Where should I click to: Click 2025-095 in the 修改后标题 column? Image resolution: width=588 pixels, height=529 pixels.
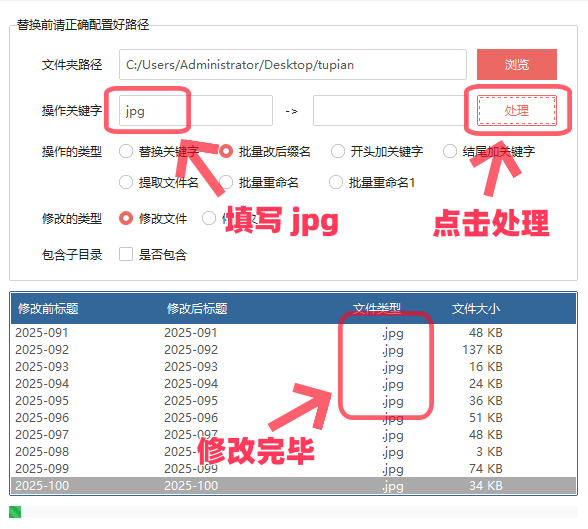point(190,400)
